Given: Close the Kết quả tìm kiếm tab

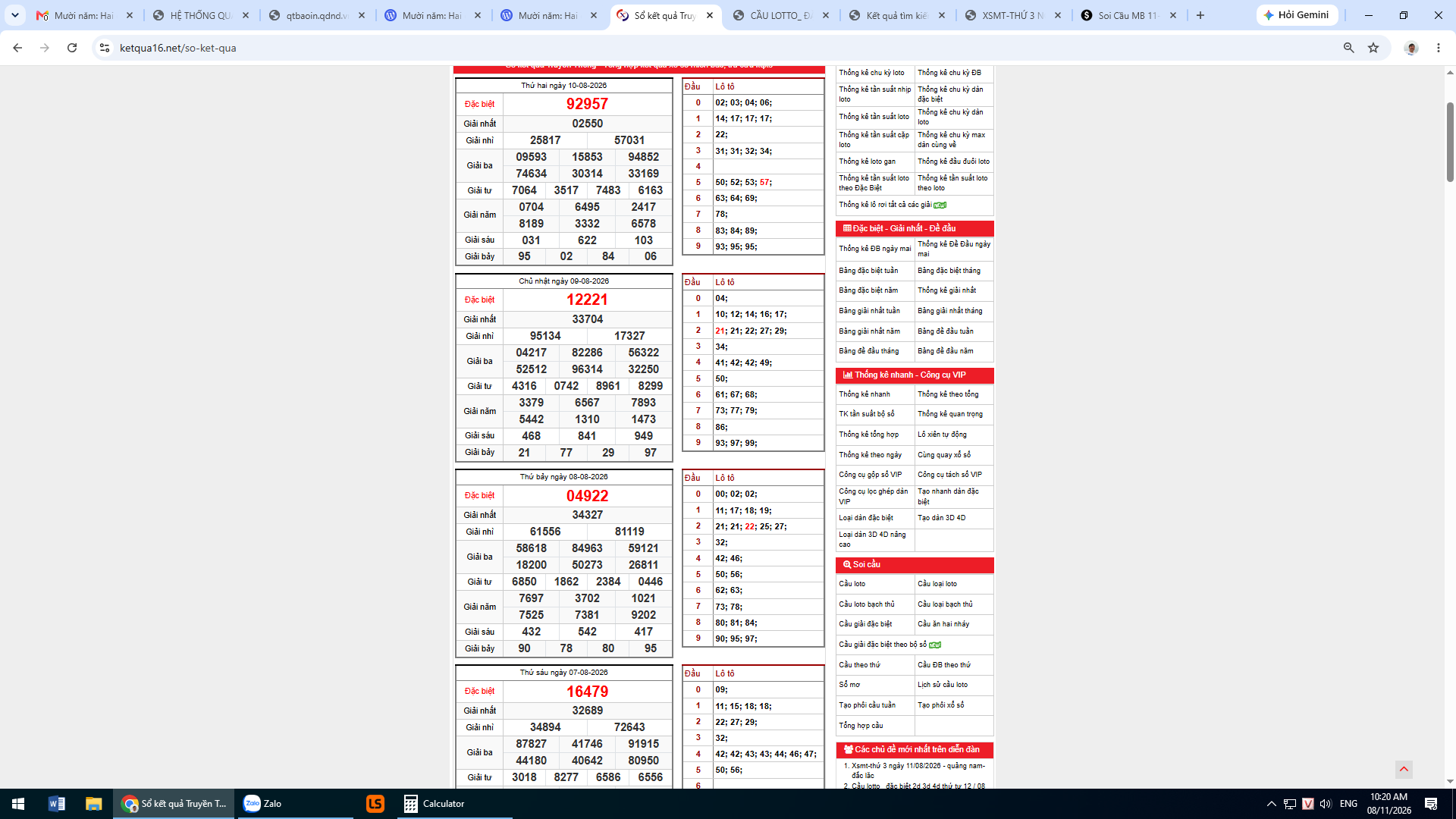Looking at the screenshot, I should tap(942, 15).
